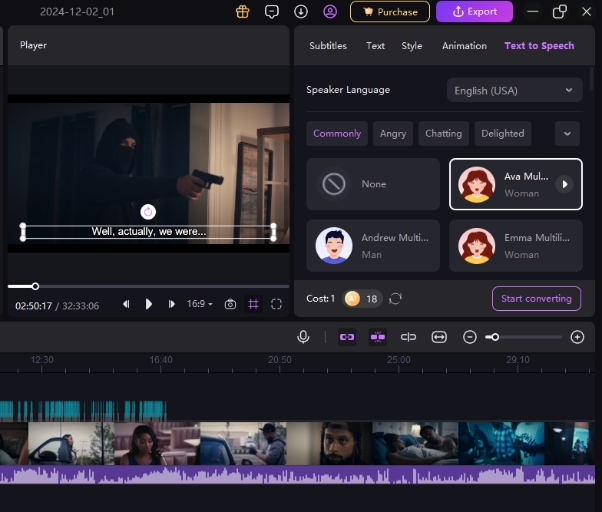The image size is (602, 512).
Task: Preview the Ava voice with play icon
Action: pyautogui.click(x=564, y=184)
